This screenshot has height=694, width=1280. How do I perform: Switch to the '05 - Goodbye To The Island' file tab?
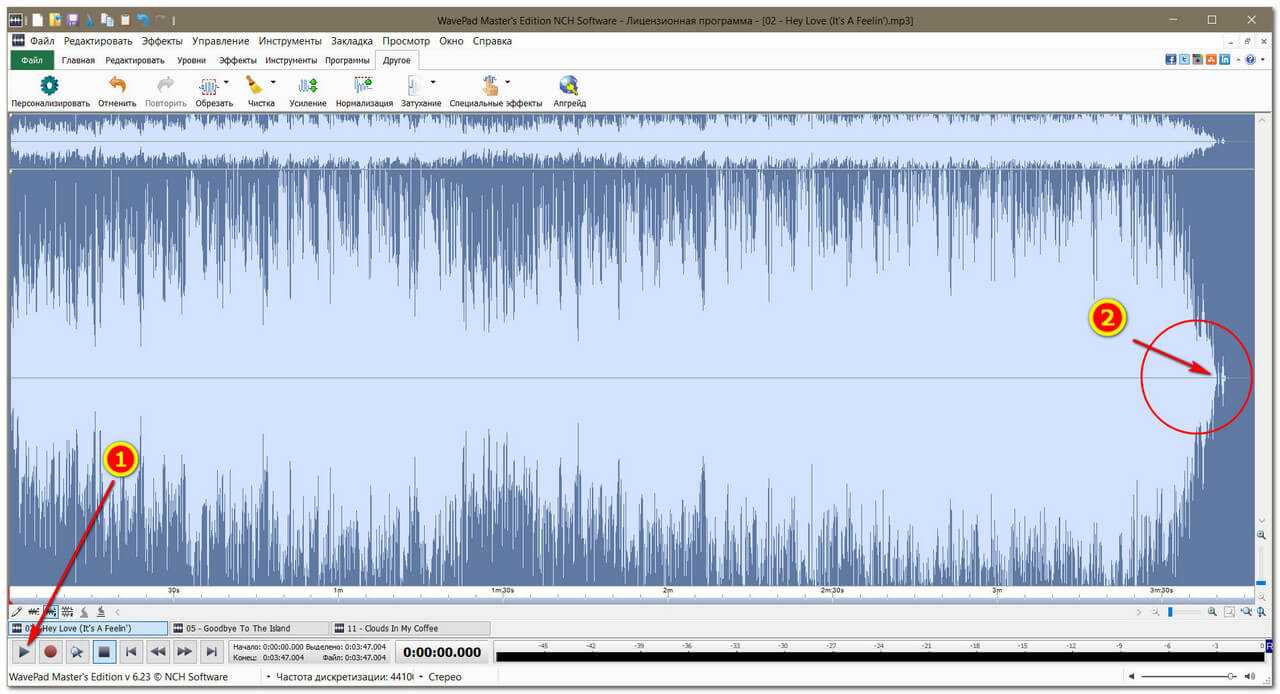tap(238, 628)
